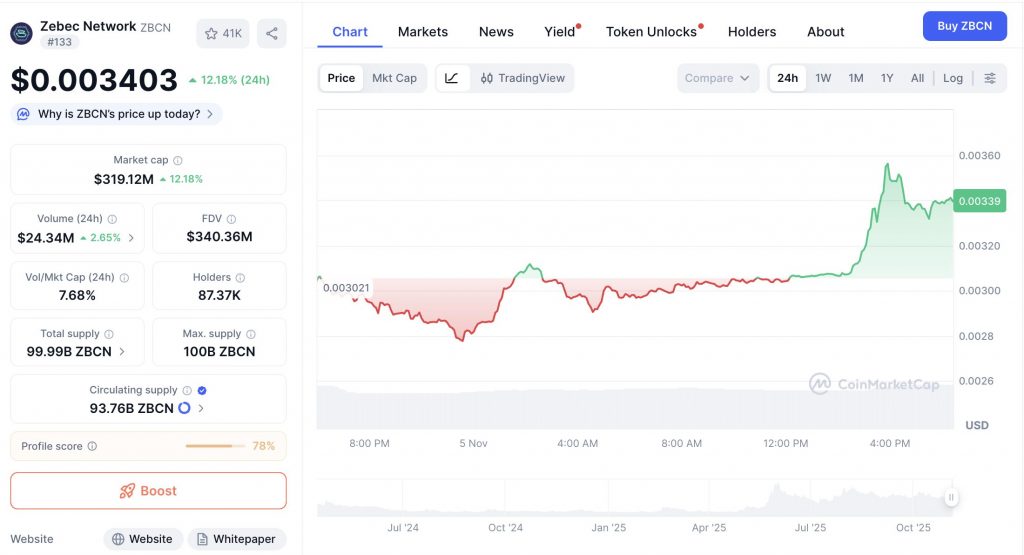Viewport: 1024px width, 555px height.
Task: Click the AI icon beside price question
Action: [24, 114]
